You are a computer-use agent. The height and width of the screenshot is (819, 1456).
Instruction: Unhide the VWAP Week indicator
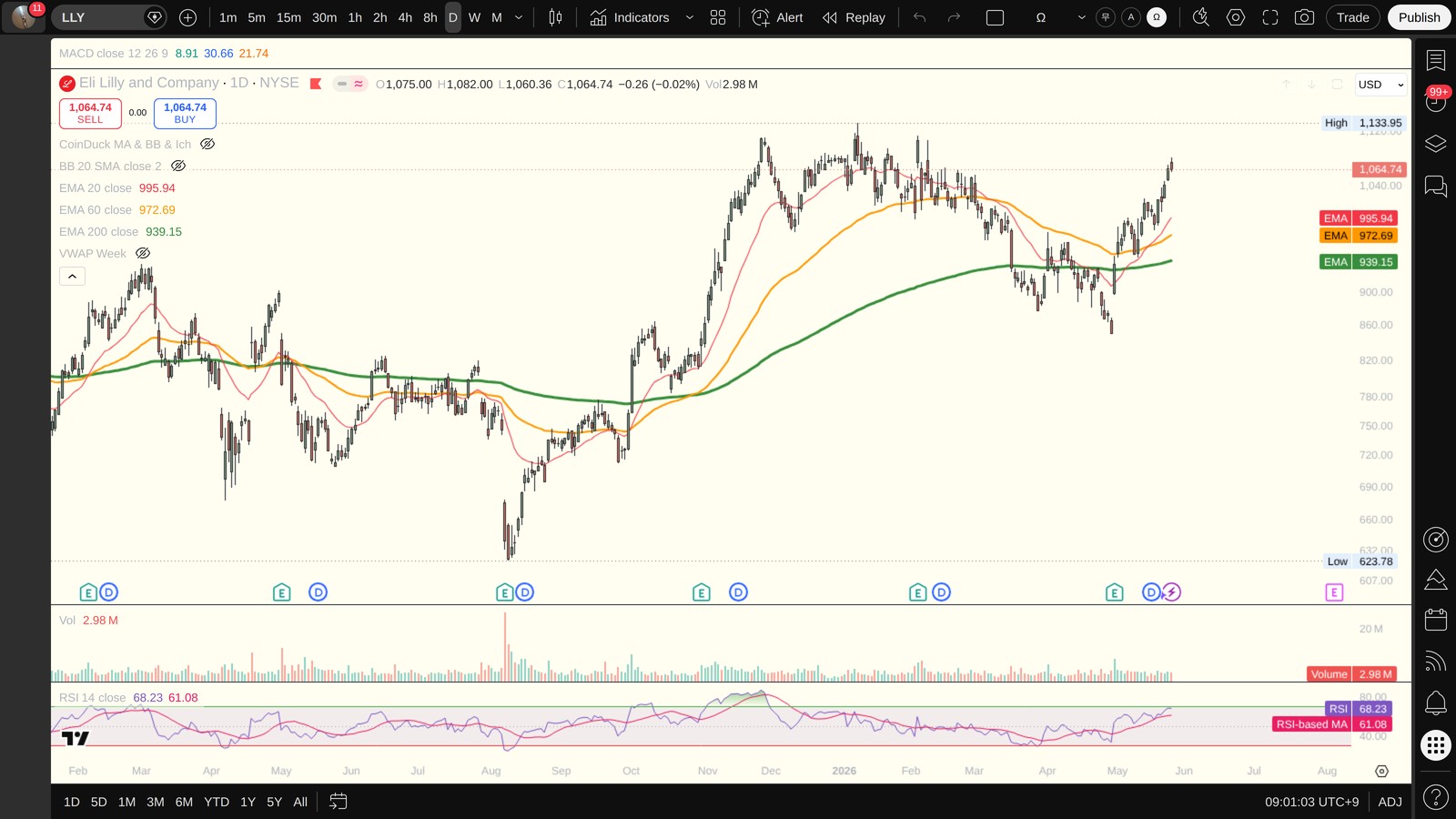pos(143,253)
